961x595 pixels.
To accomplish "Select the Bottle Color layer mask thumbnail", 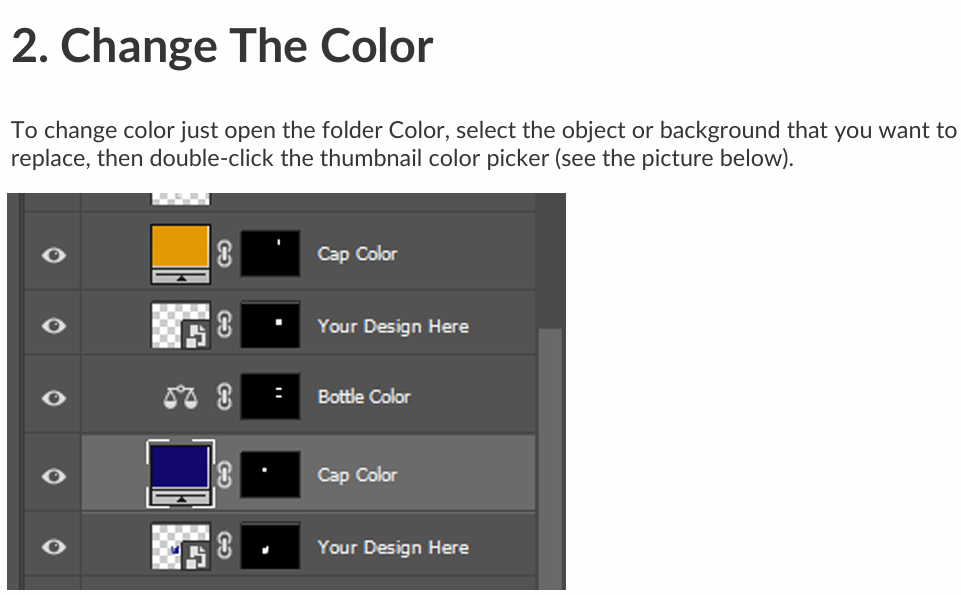I will (x=270, y=396).
